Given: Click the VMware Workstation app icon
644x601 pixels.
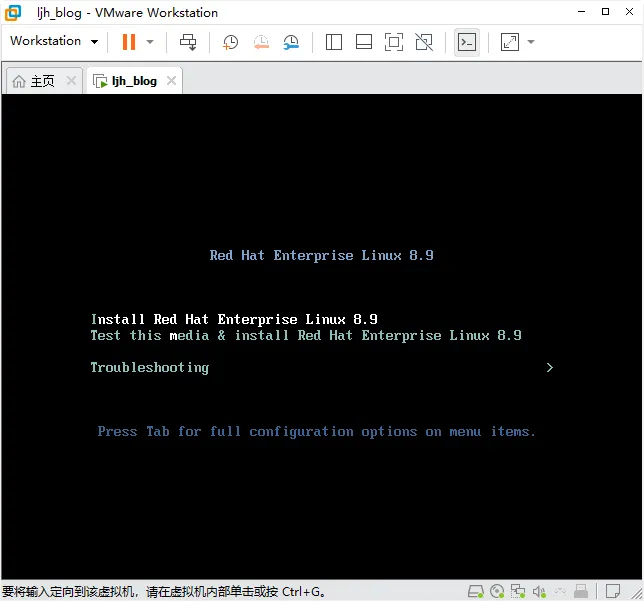Looking at the screenshot, I should (x=13, y=12).
